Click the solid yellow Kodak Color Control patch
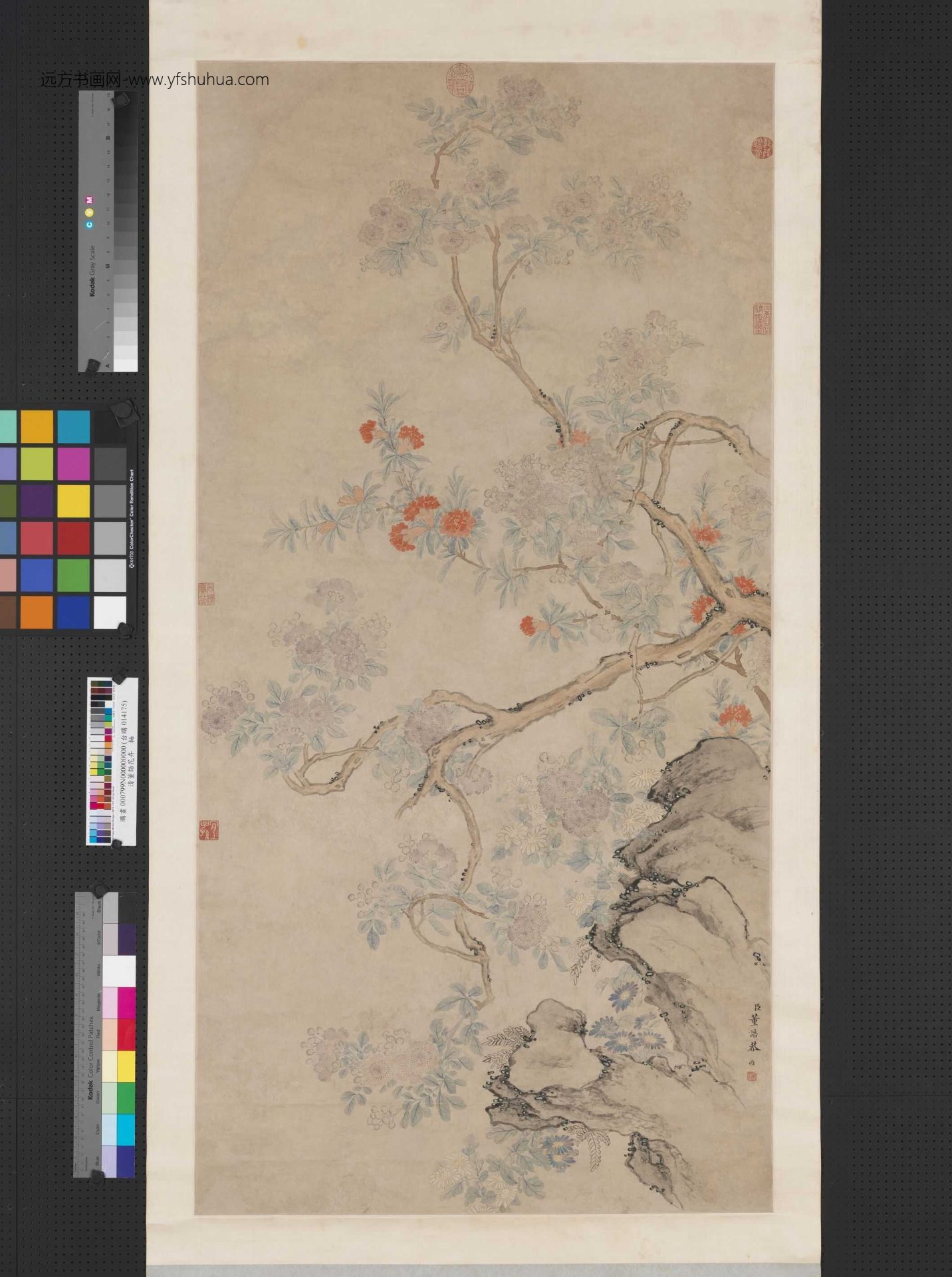952x1277 pixels. pyautogui.click(x=126, y=1066)
